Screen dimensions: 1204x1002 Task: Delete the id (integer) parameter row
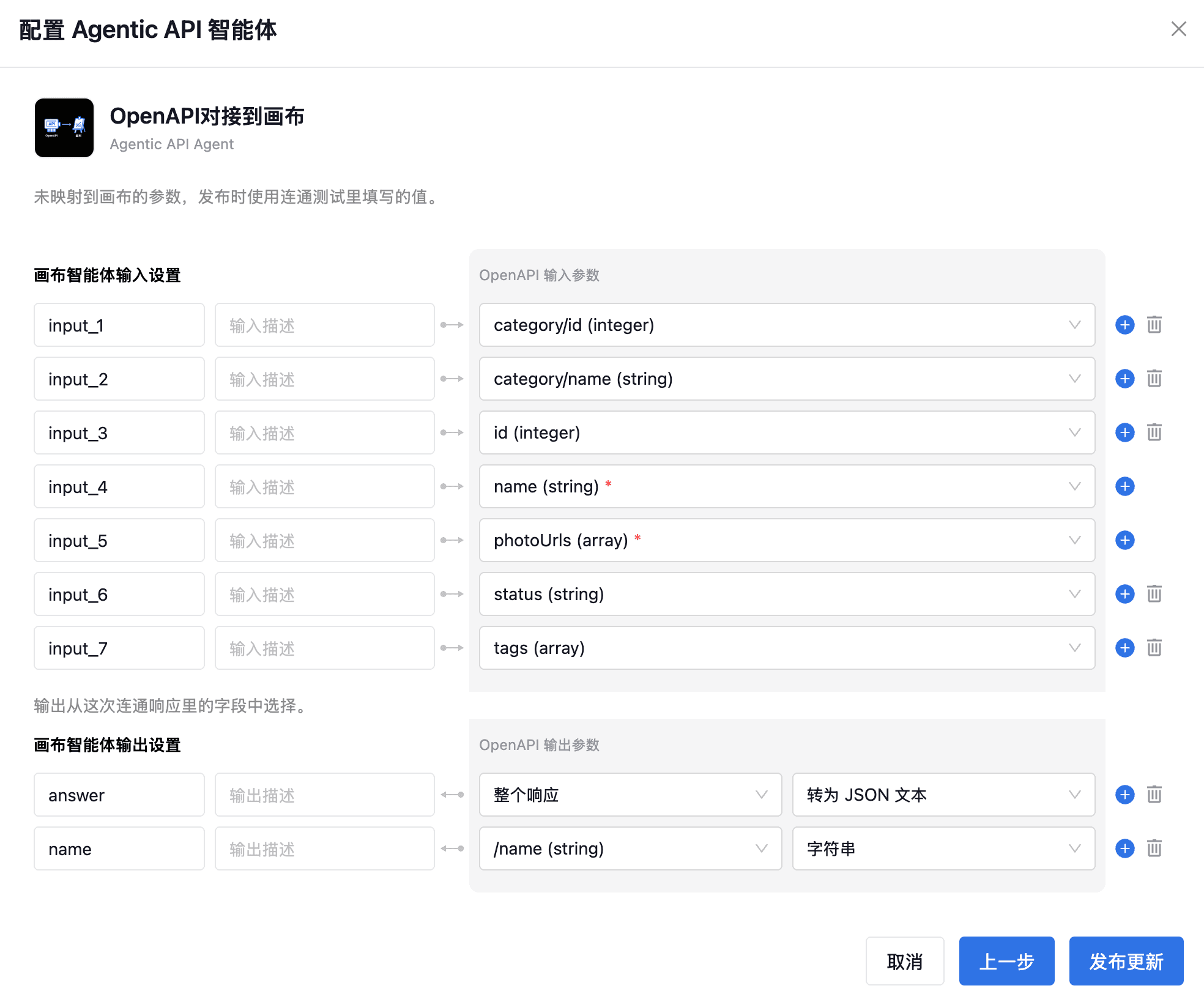[1154, 432]
